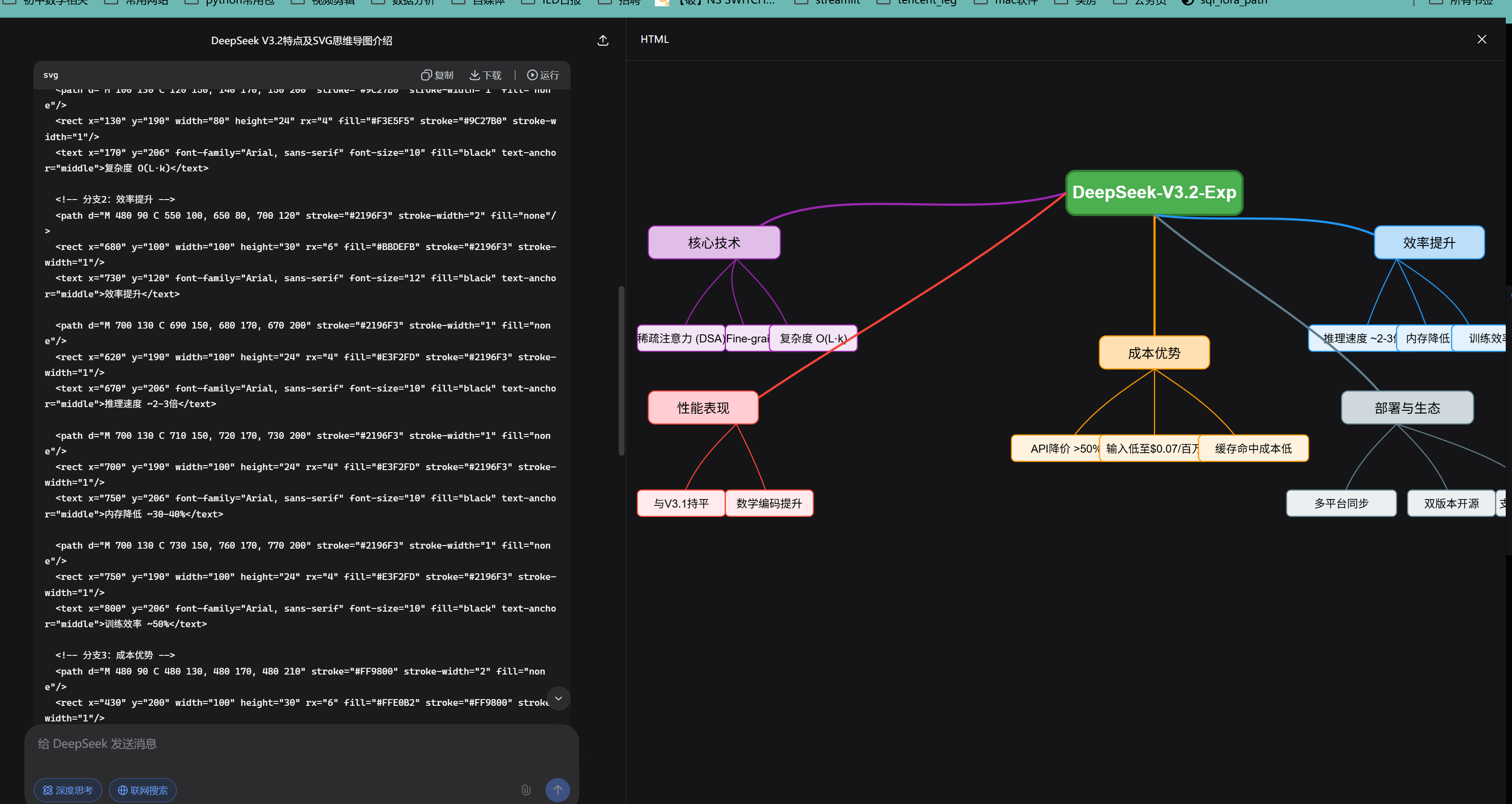Copy the svg code block
This screenshot has width=1512, height=804.
coord(437,75)
